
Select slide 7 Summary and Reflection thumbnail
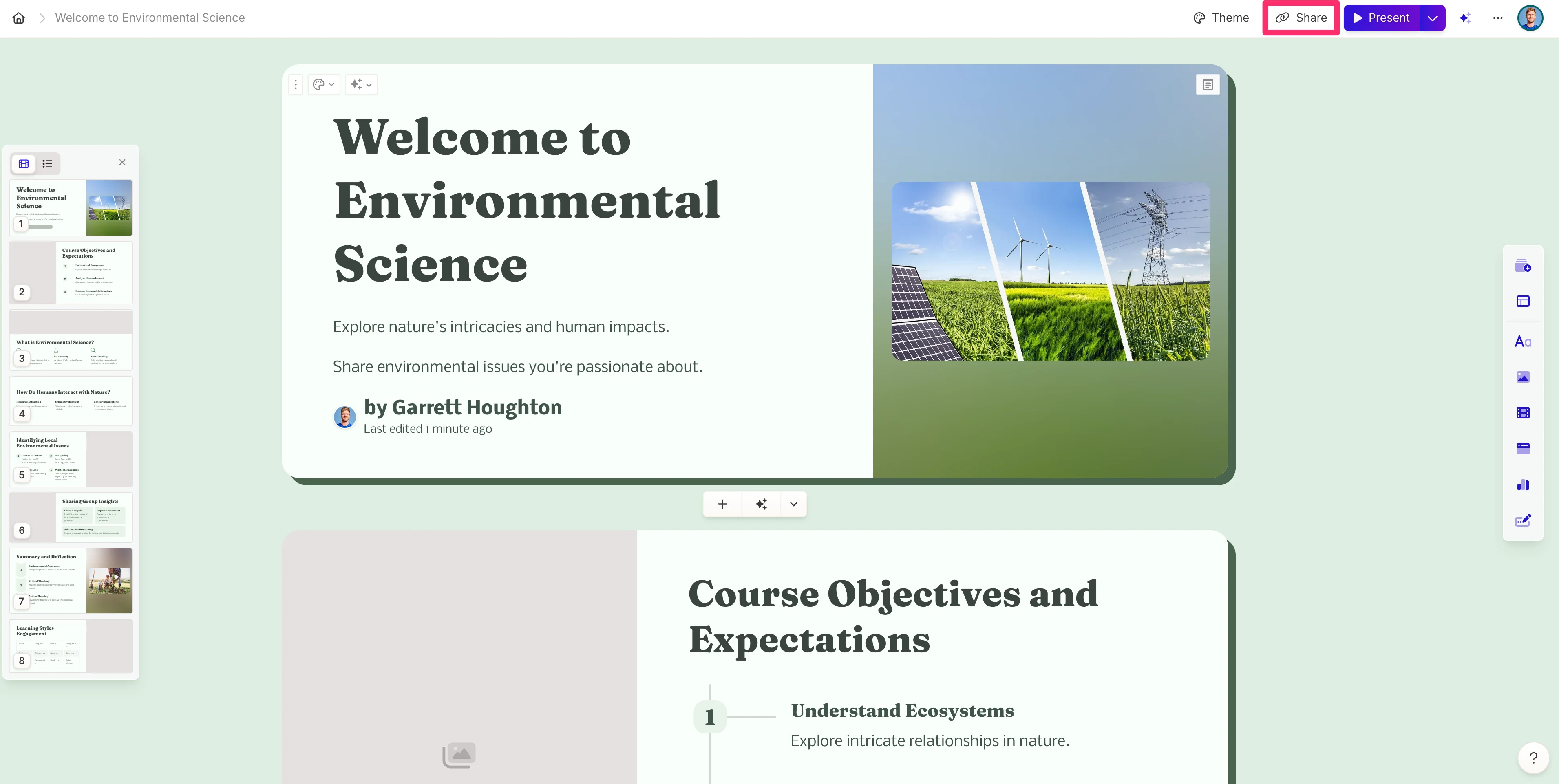[x=71, y=580]
